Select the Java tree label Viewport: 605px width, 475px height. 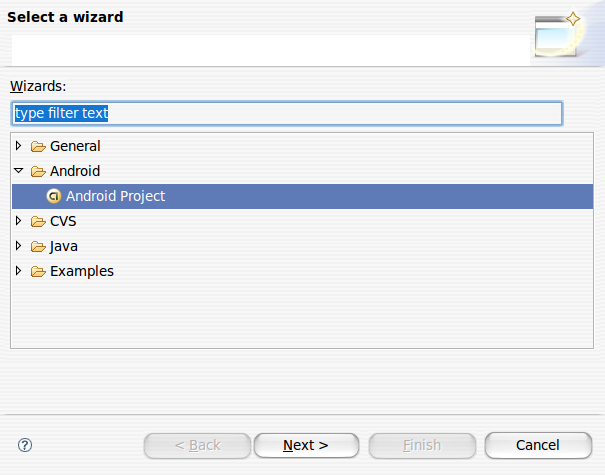click(x=64, y=246)
